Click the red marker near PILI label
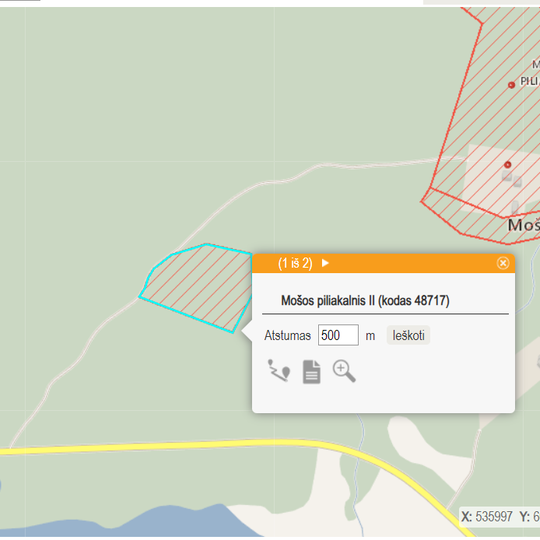The height and width of the screenshot is (540, 540). 511,85
